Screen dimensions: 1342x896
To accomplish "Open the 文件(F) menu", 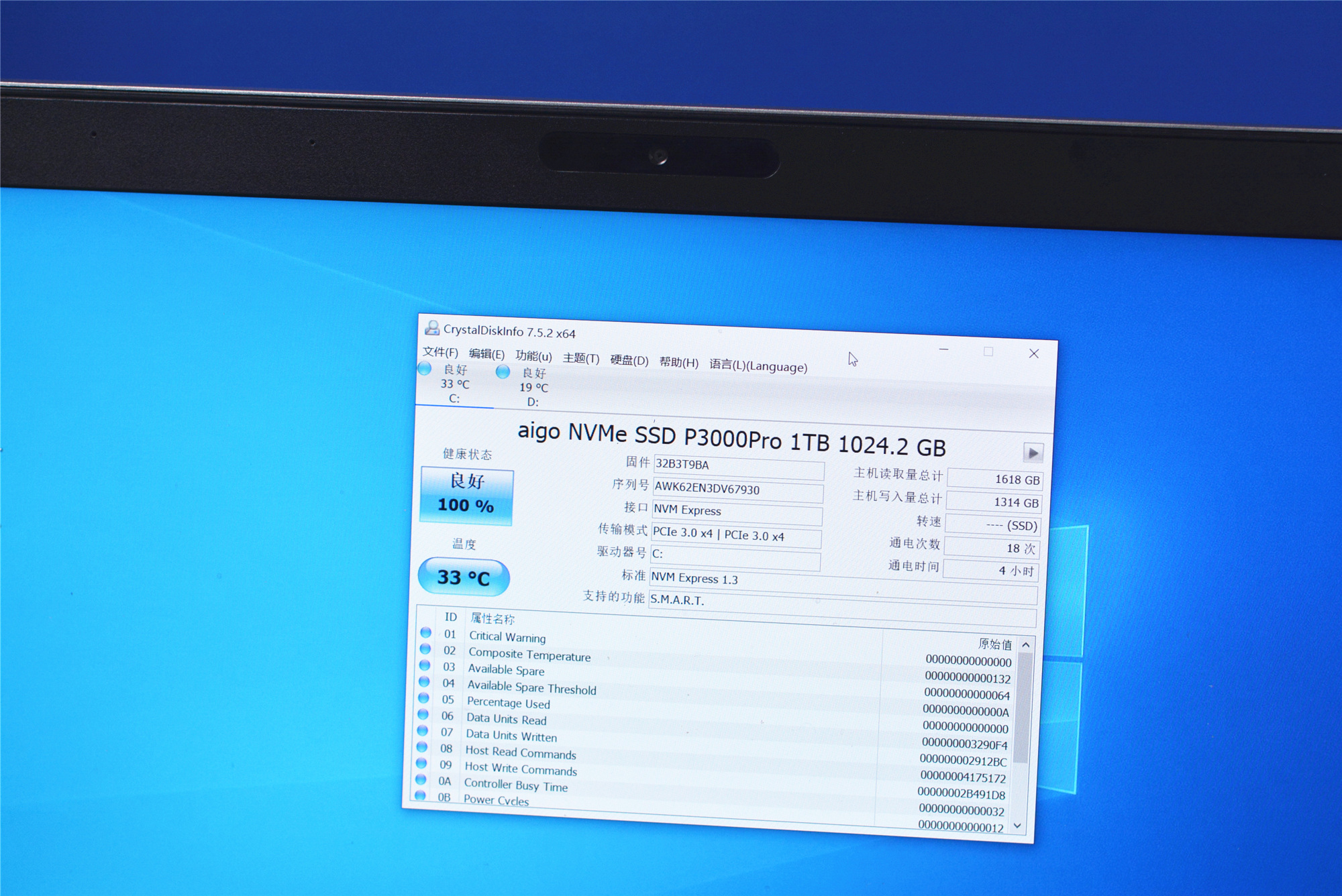I will coord(440,352).
